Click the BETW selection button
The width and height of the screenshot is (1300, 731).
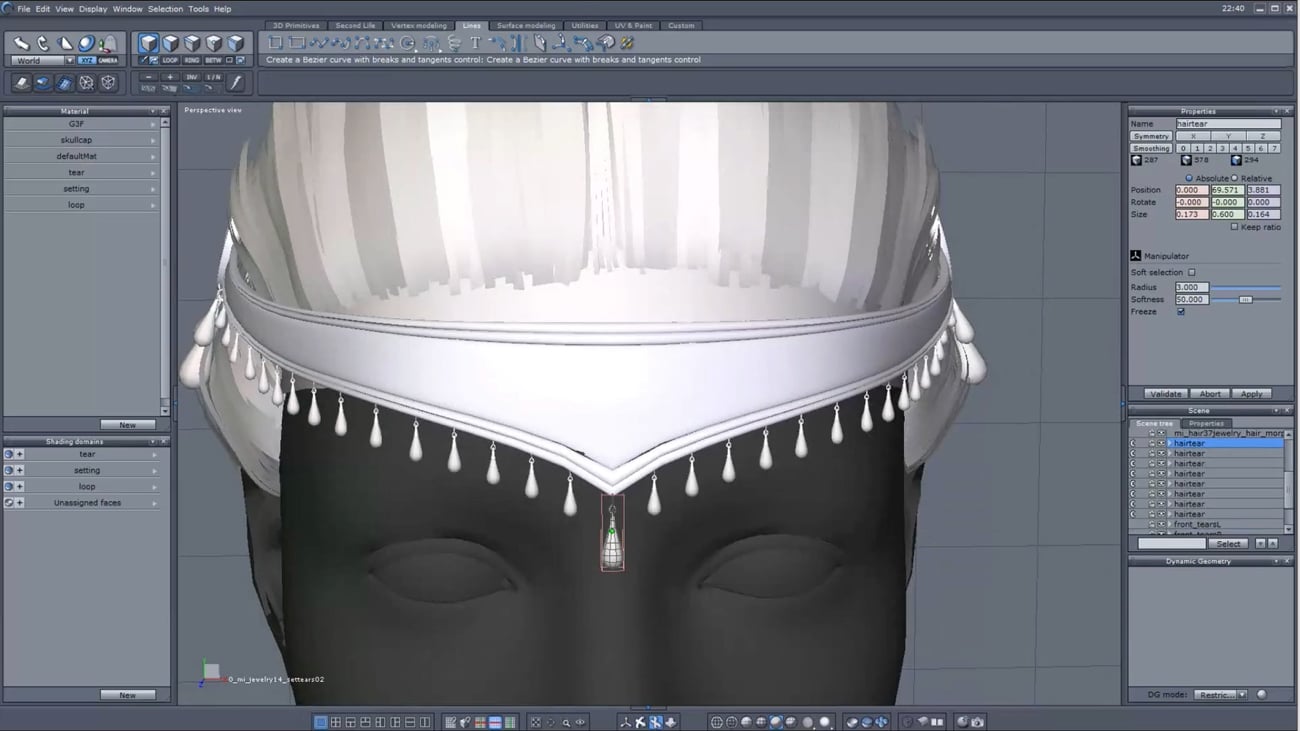[213, 60]
